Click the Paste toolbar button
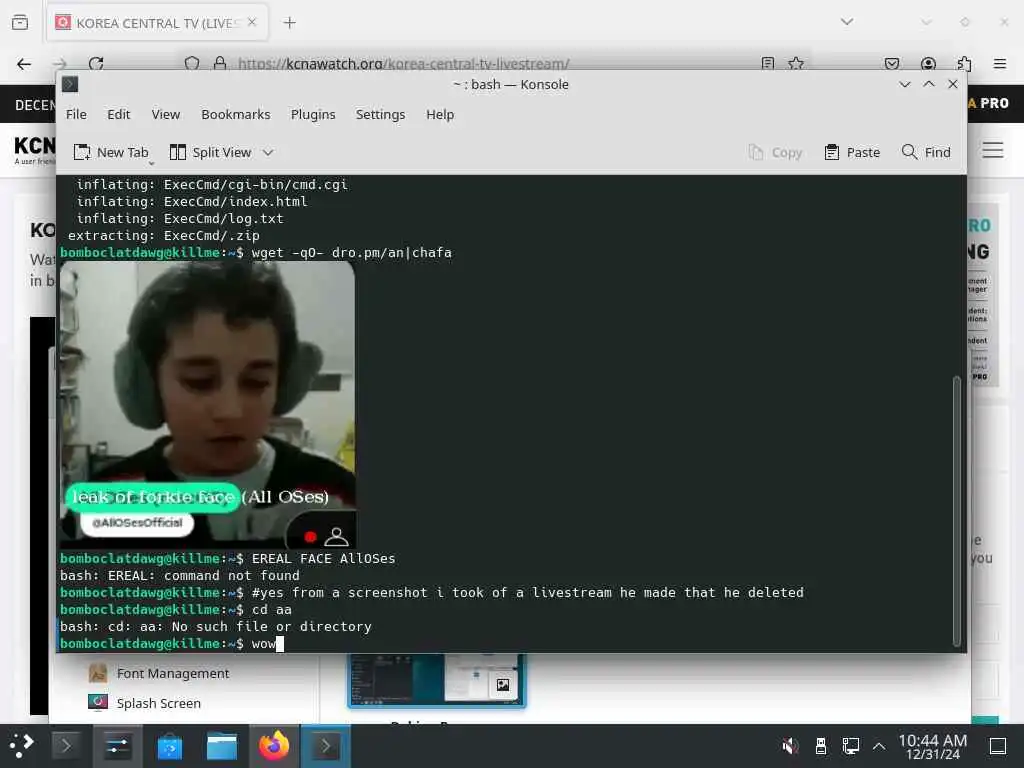The height and width of the screenshot is (768, 1024). point(852,152)
